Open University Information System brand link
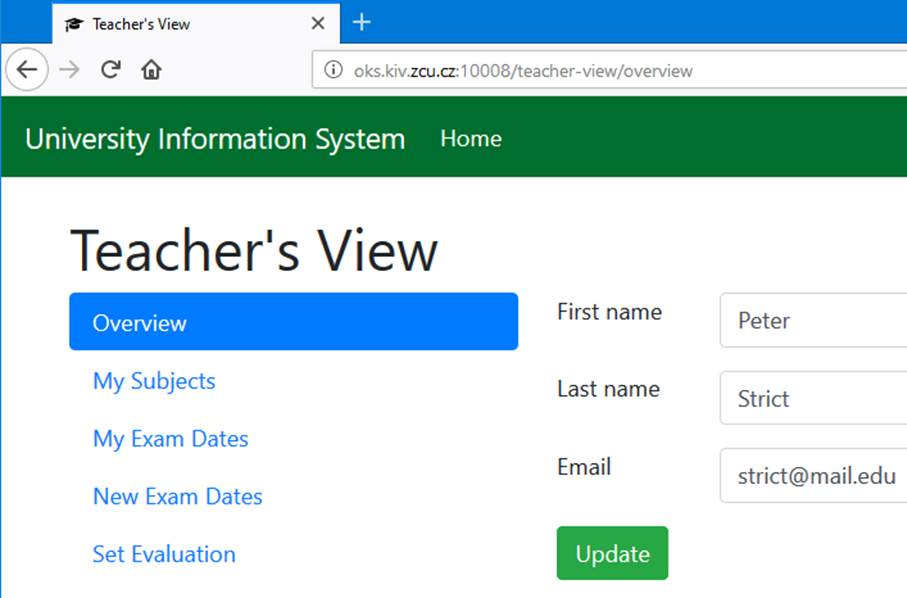The image size is (907, 598). click(215, 139)
